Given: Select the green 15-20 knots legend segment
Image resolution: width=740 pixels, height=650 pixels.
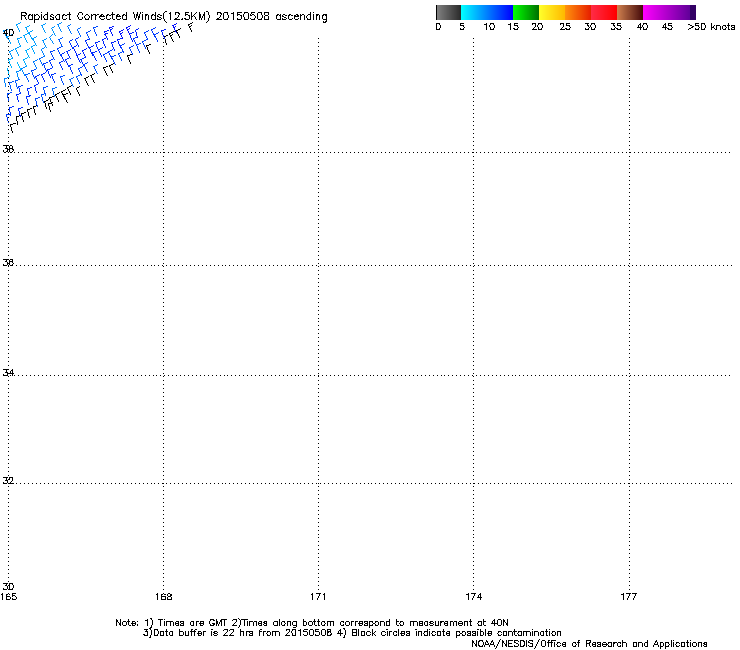Looking at the screenshot, I should (x=526, y=12).
